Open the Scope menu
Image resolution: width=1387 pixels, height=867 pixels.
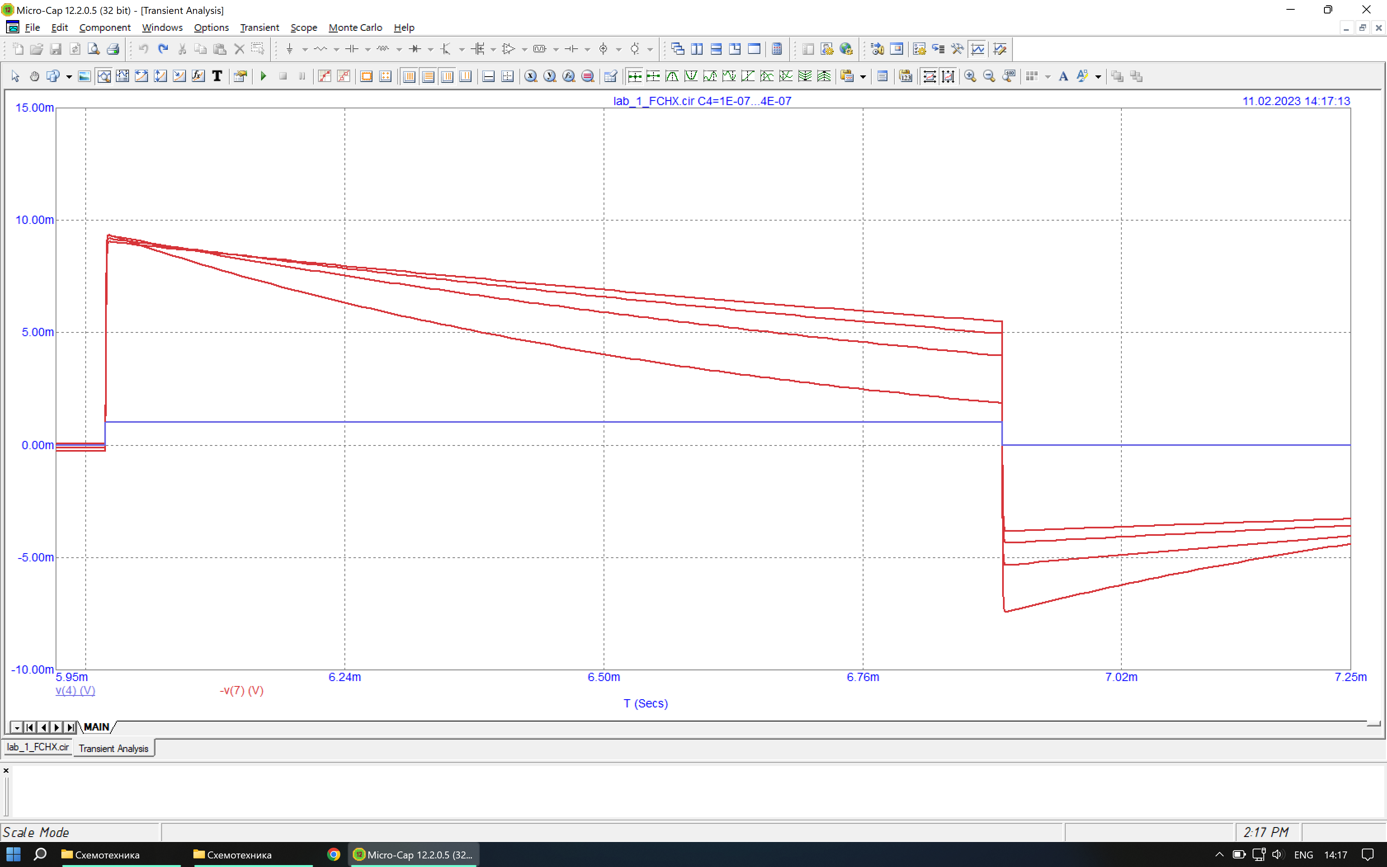(304, 27)
